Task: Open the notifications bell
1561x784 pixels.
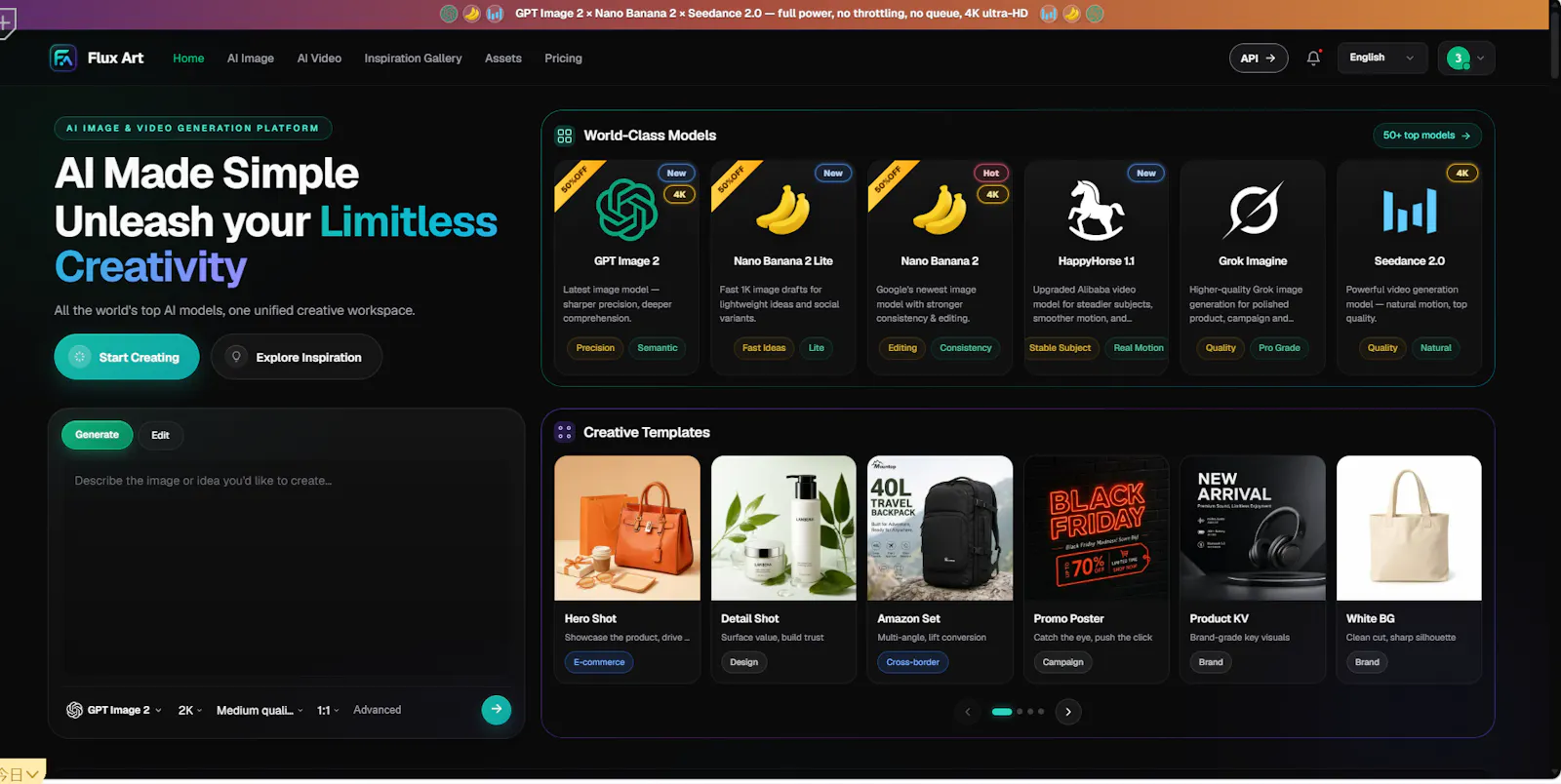Action: 1313,58
